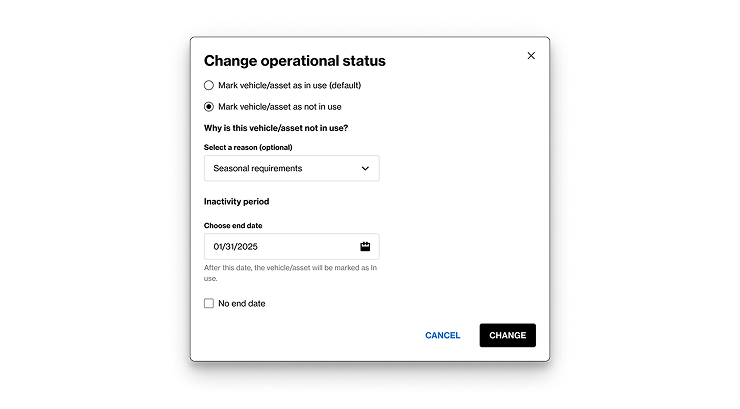Click the 'Mark vehicle/asset as not in use' label
This screenshot has height=409, width=740.
(x=279, y=107)
